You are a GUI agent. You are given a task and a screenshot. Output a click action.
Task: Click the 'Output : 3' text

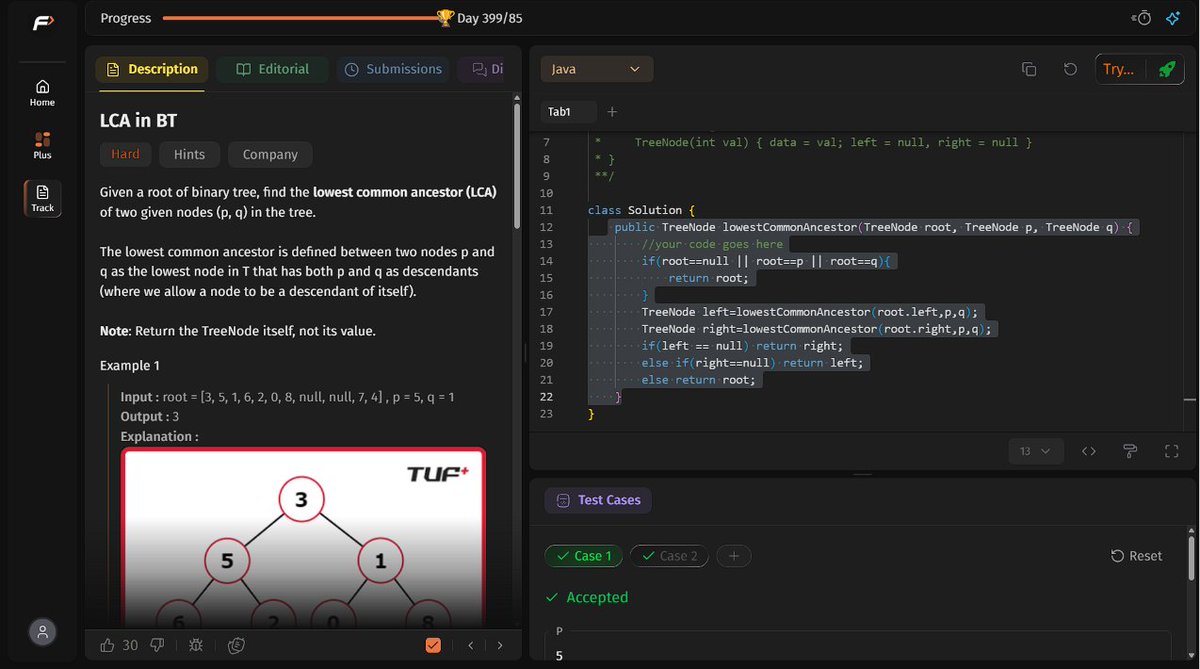pos(149,416)
